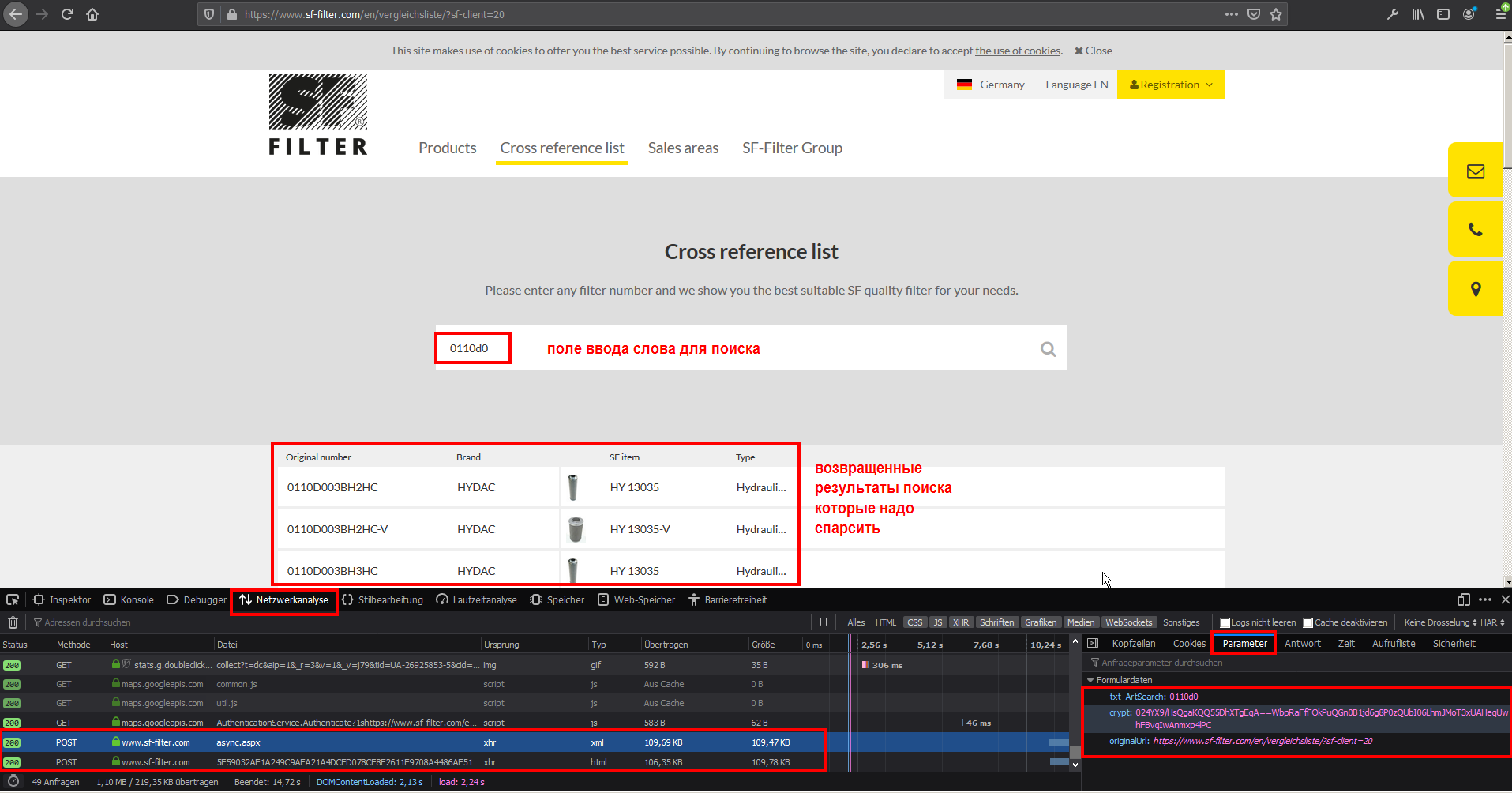Click the 'Anfrageparameter durchsuchen' filter field

(1295, 663)
